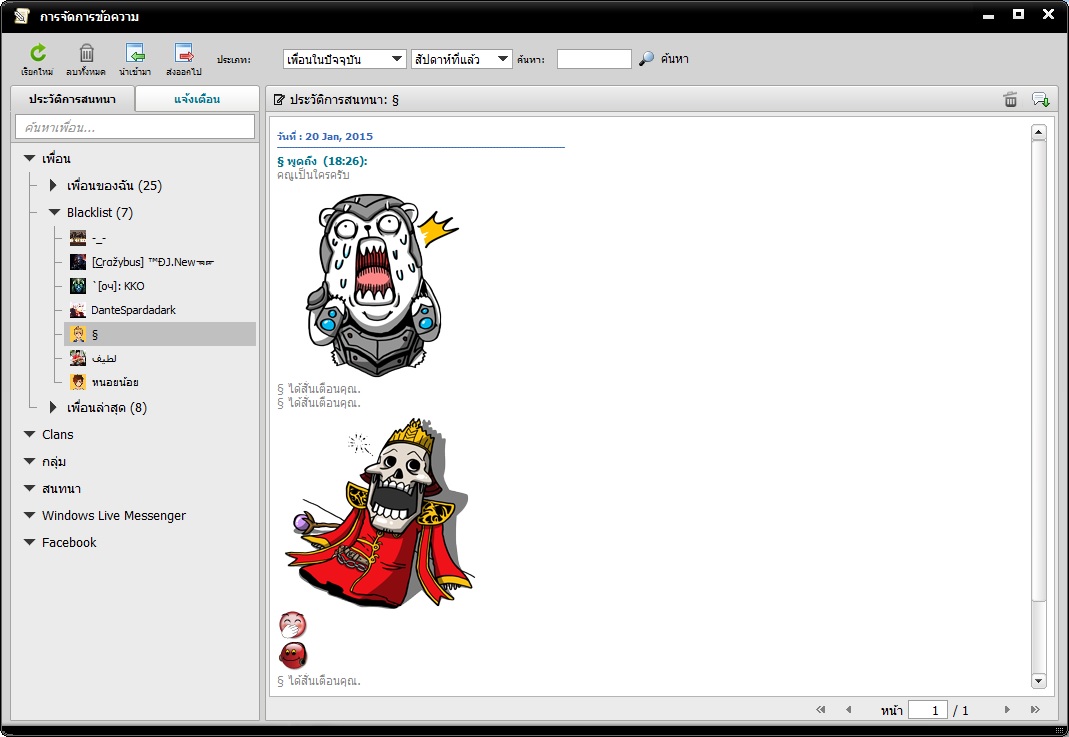1069x737 pixels.
Task: Click the chat download icon in conversation header
Action: click(x=1040, y=100)
